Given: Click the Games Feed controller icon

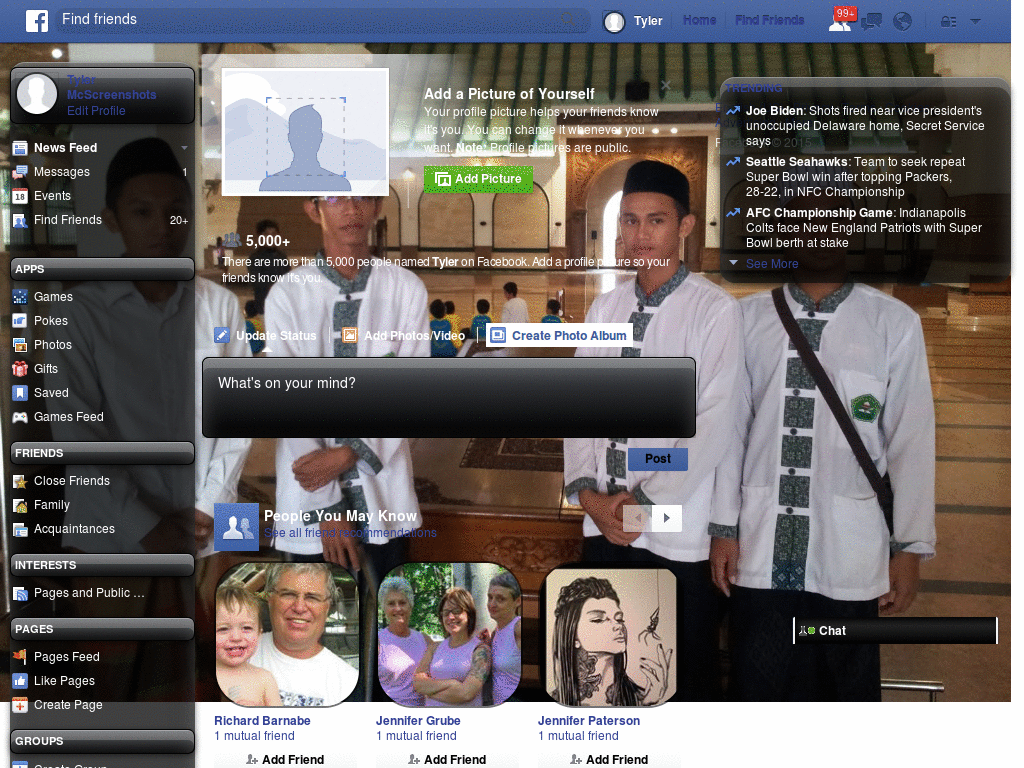Looking at the screenshot, I should coord(20,417).
